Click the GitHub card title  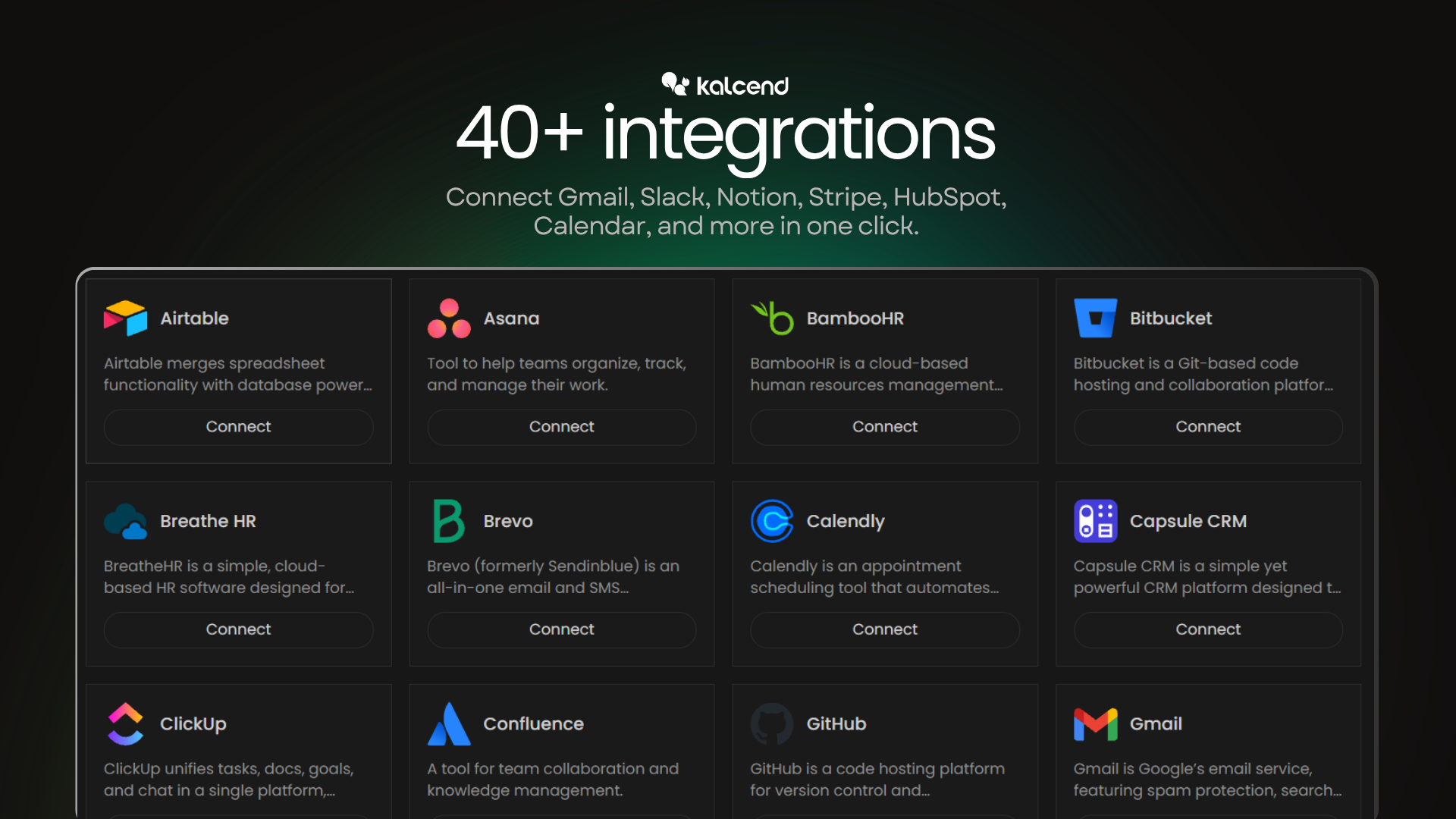(836, 723)
